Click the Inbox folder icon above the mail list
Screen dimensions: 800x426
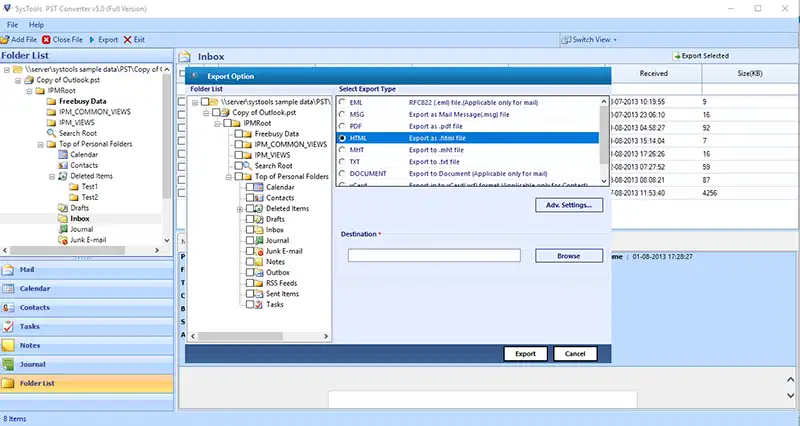click(185, 57)
